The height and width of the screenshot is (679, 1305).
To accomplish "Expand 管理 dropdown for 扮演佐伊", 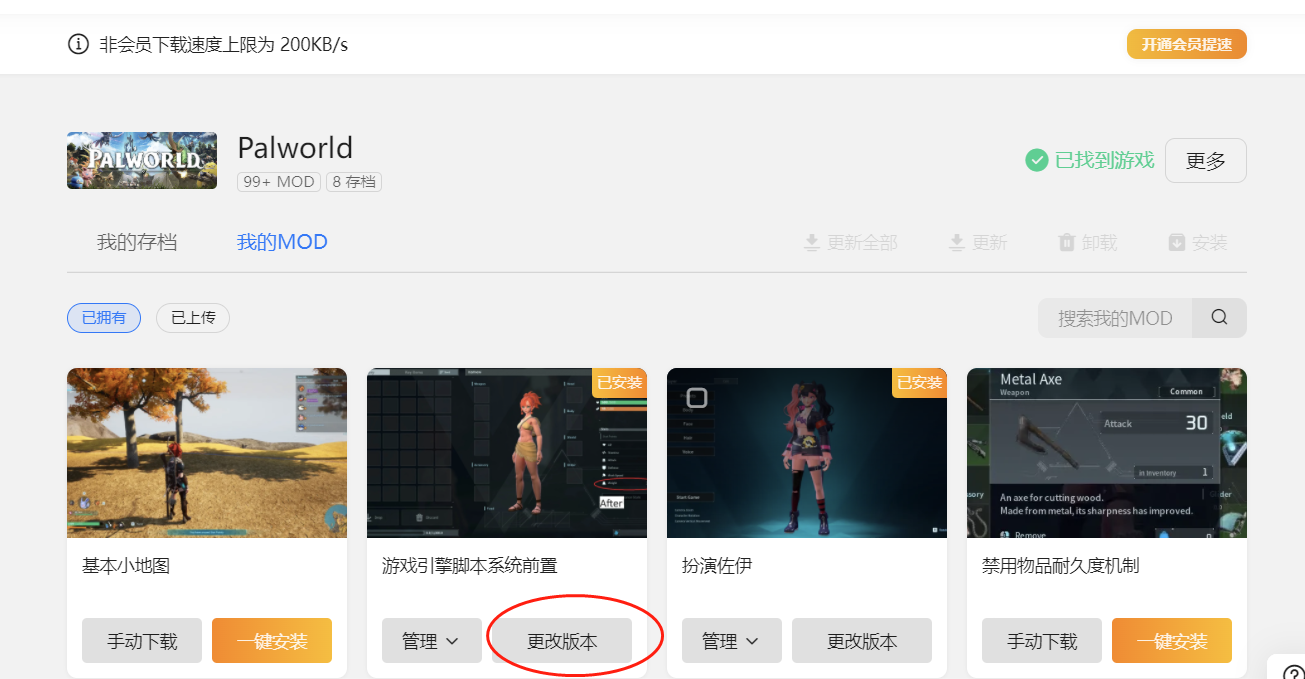I will (x=731, y=641).
